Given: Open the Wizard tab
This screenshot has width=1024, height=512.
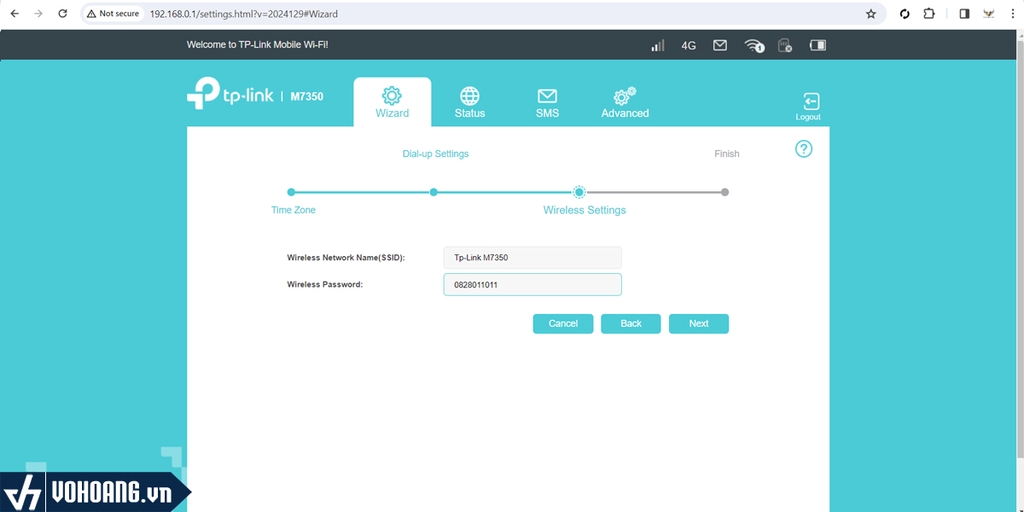Looking at the screenshot, I should [392, 103].
